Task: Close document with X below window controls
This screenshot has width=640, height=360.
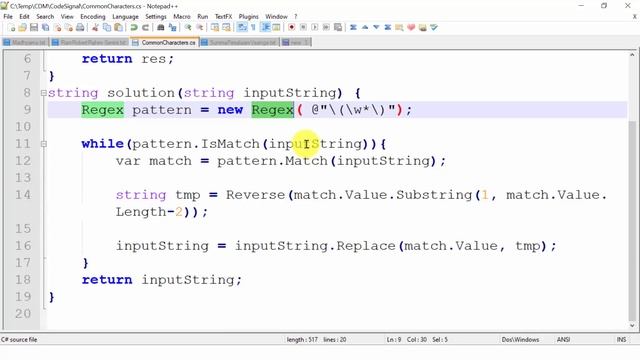Action: click(635, 17)
